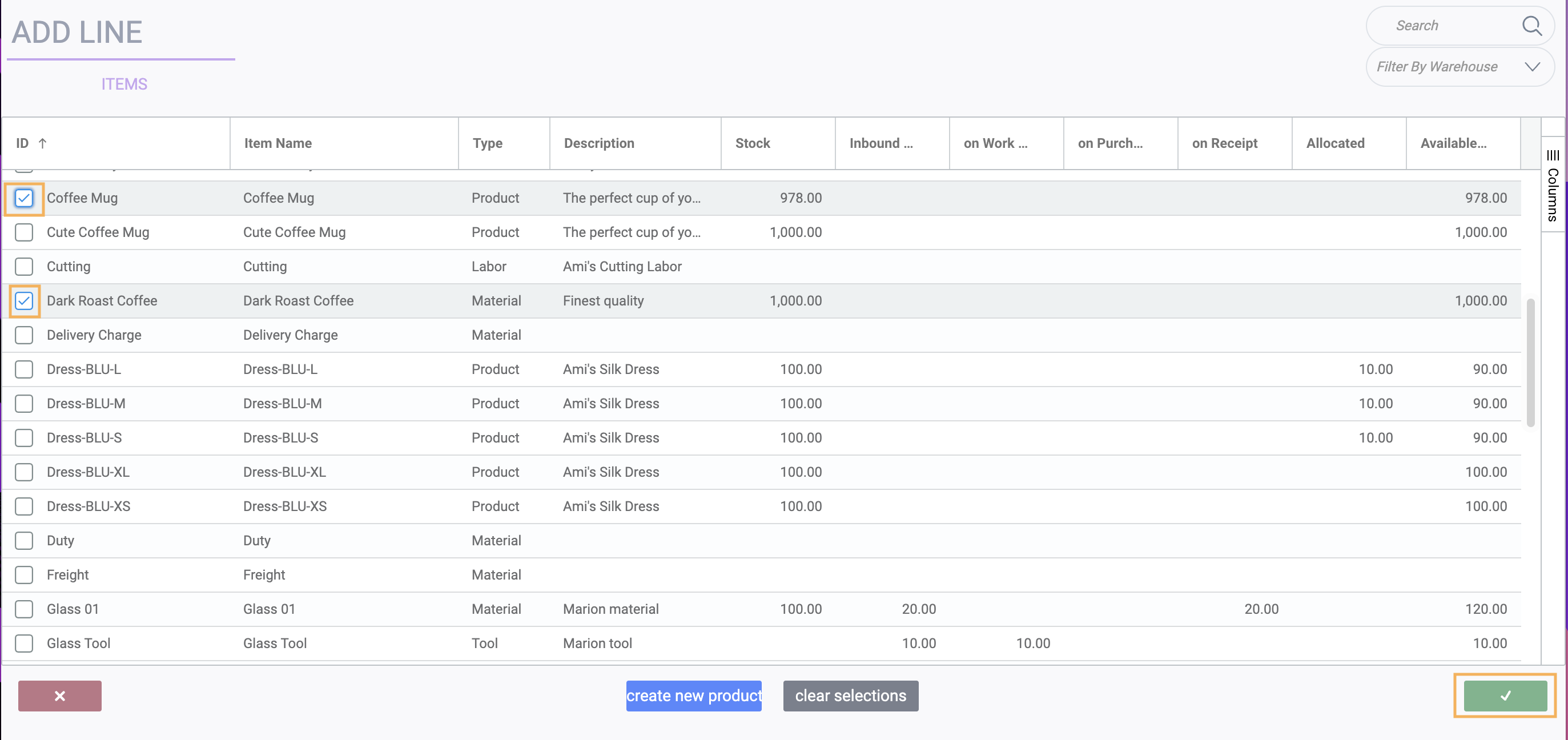Switch to the ITEMS tab
The width and height of the screenshot is (1568, 740).
(x=124, y=84)
